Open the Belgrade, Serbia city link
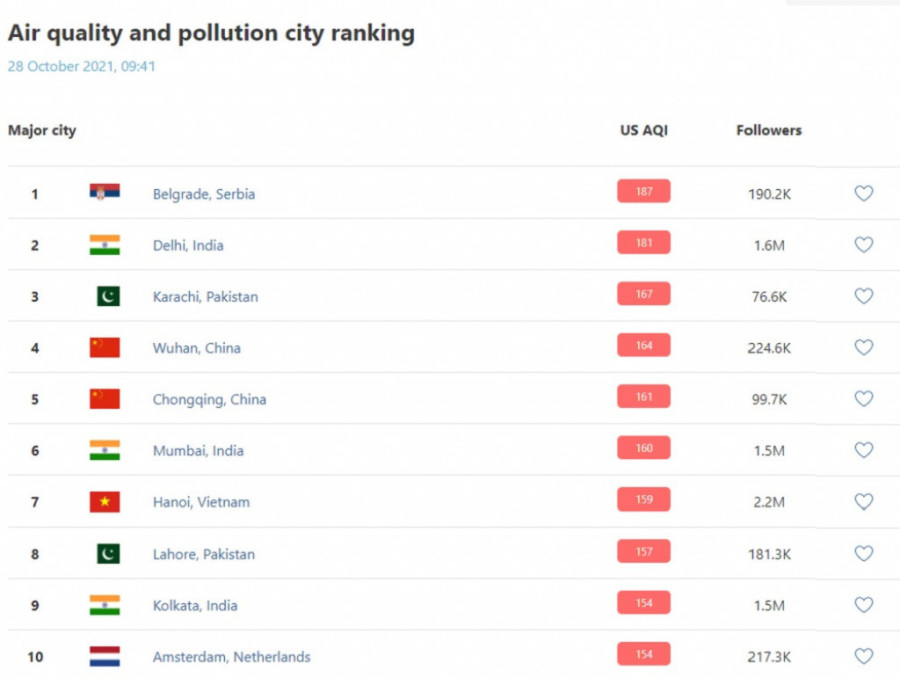 point(203,194)
